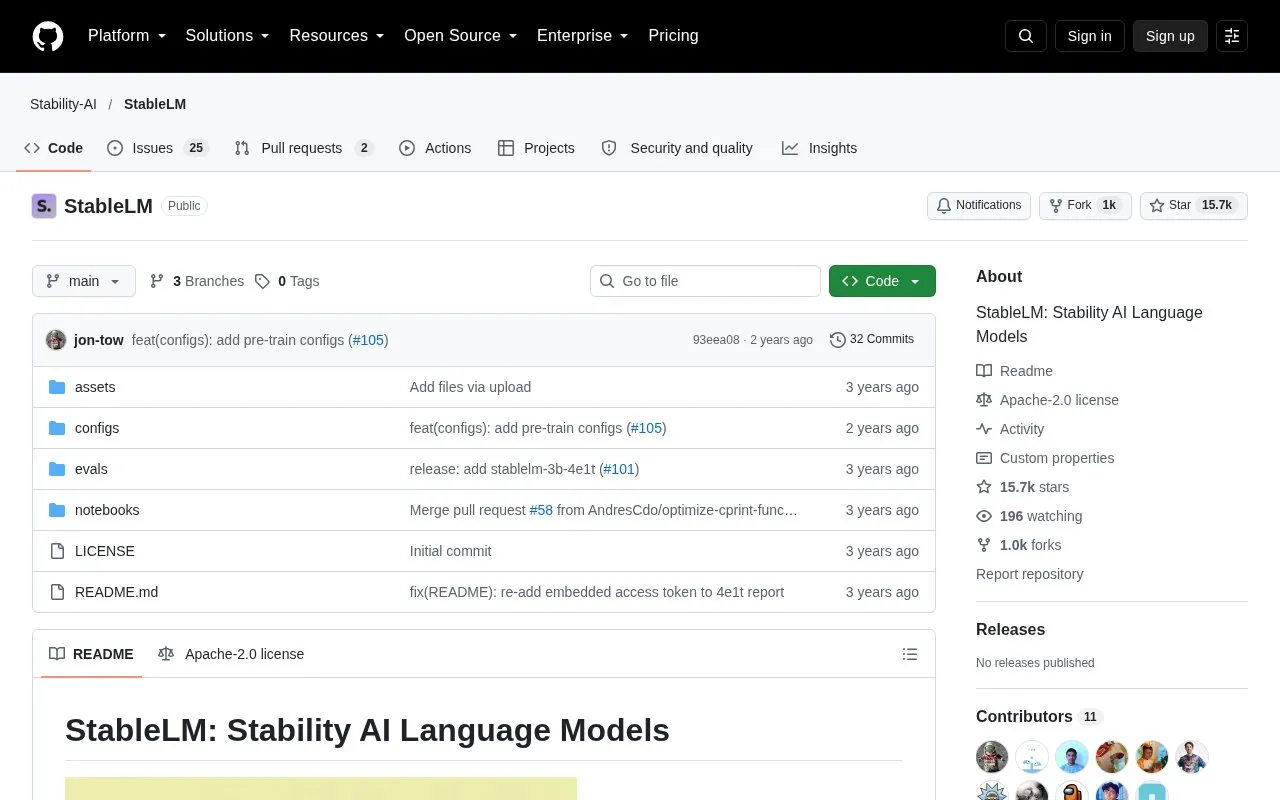
Task: Switch to the Issues tab
Action: tap(157, 148)
